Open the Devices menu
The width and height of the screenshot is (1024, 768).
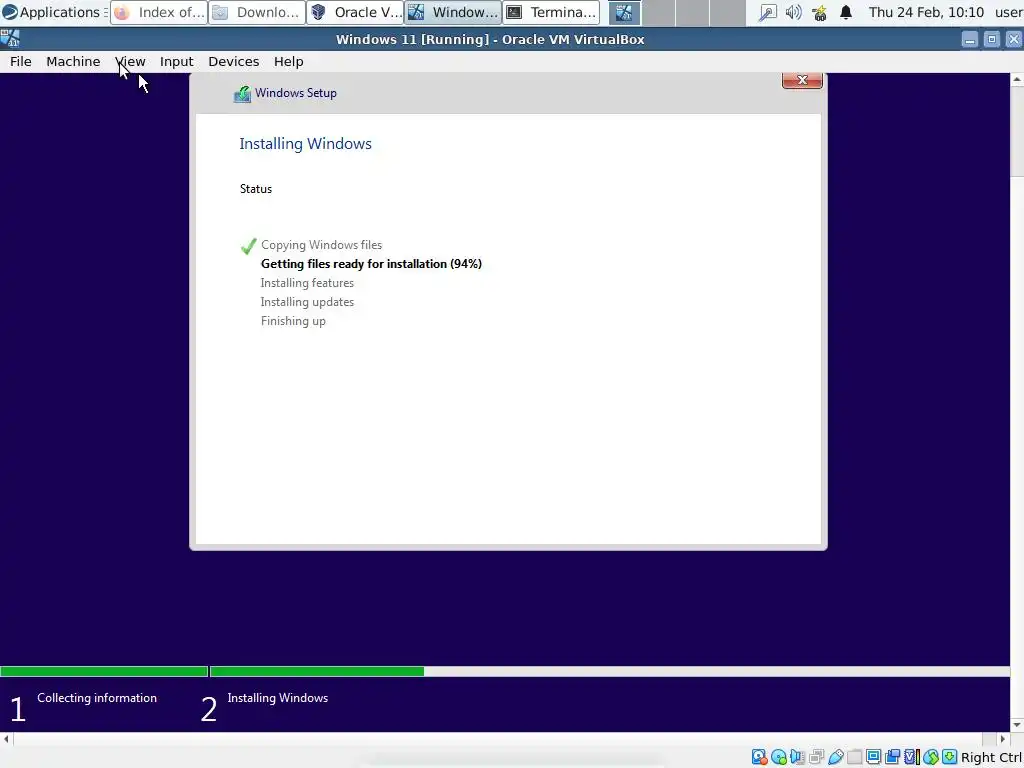tap(233, 61)
